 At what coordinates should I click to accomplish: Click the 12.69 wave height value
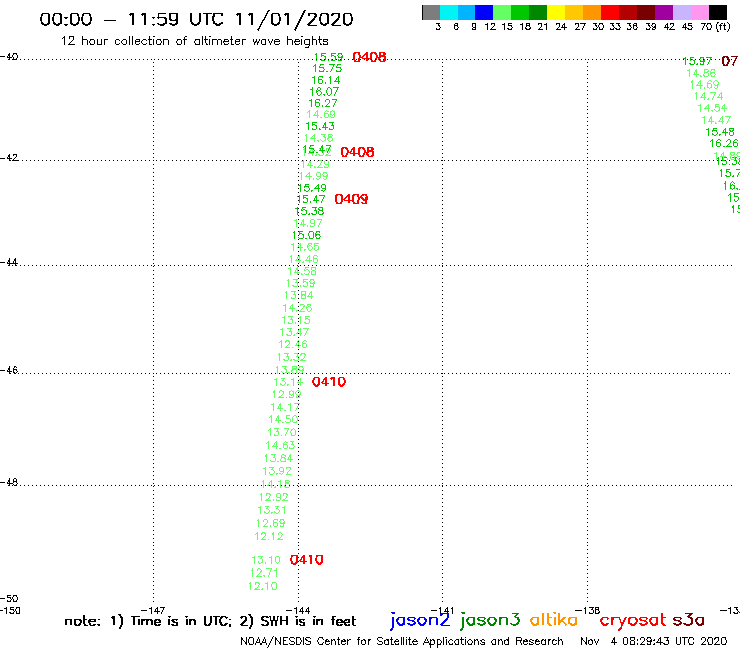270,523
